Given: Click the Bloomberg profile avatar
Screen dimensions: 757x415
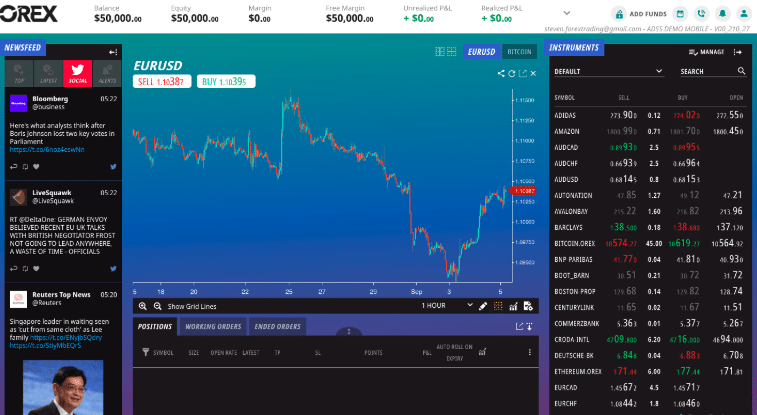Looking at the screenshot, I should click(18, 103).
